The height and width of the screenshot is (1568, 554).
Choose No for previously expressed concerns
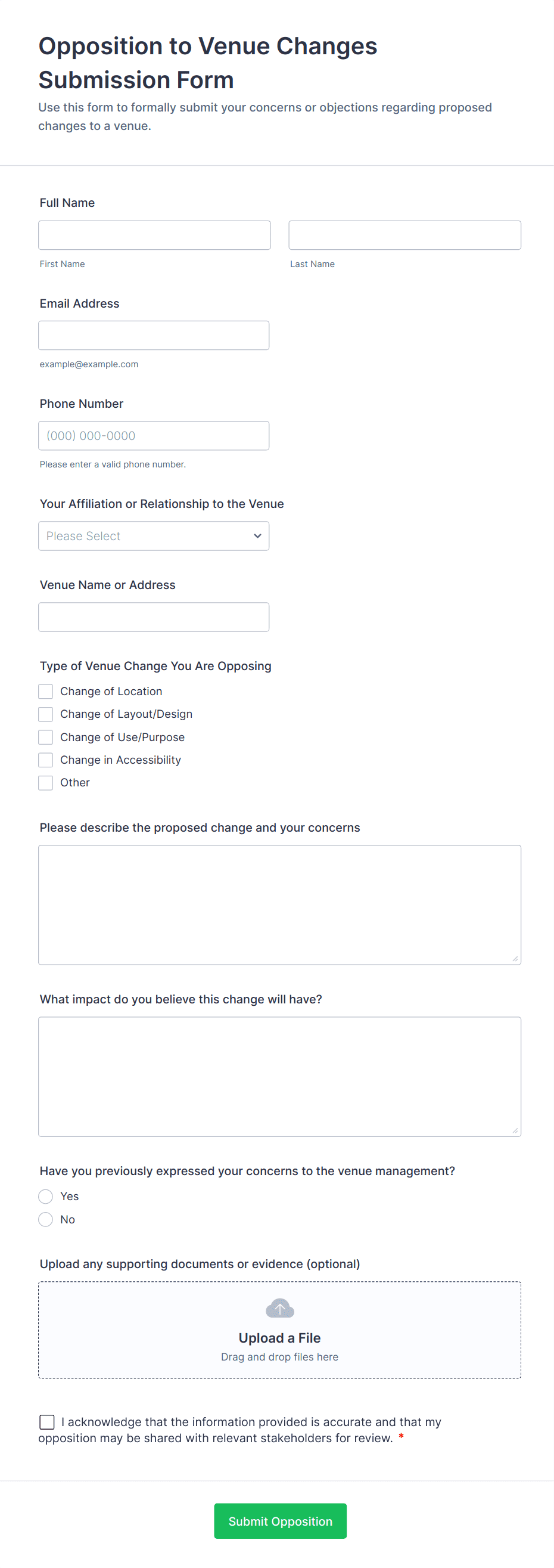[46, 1219]
